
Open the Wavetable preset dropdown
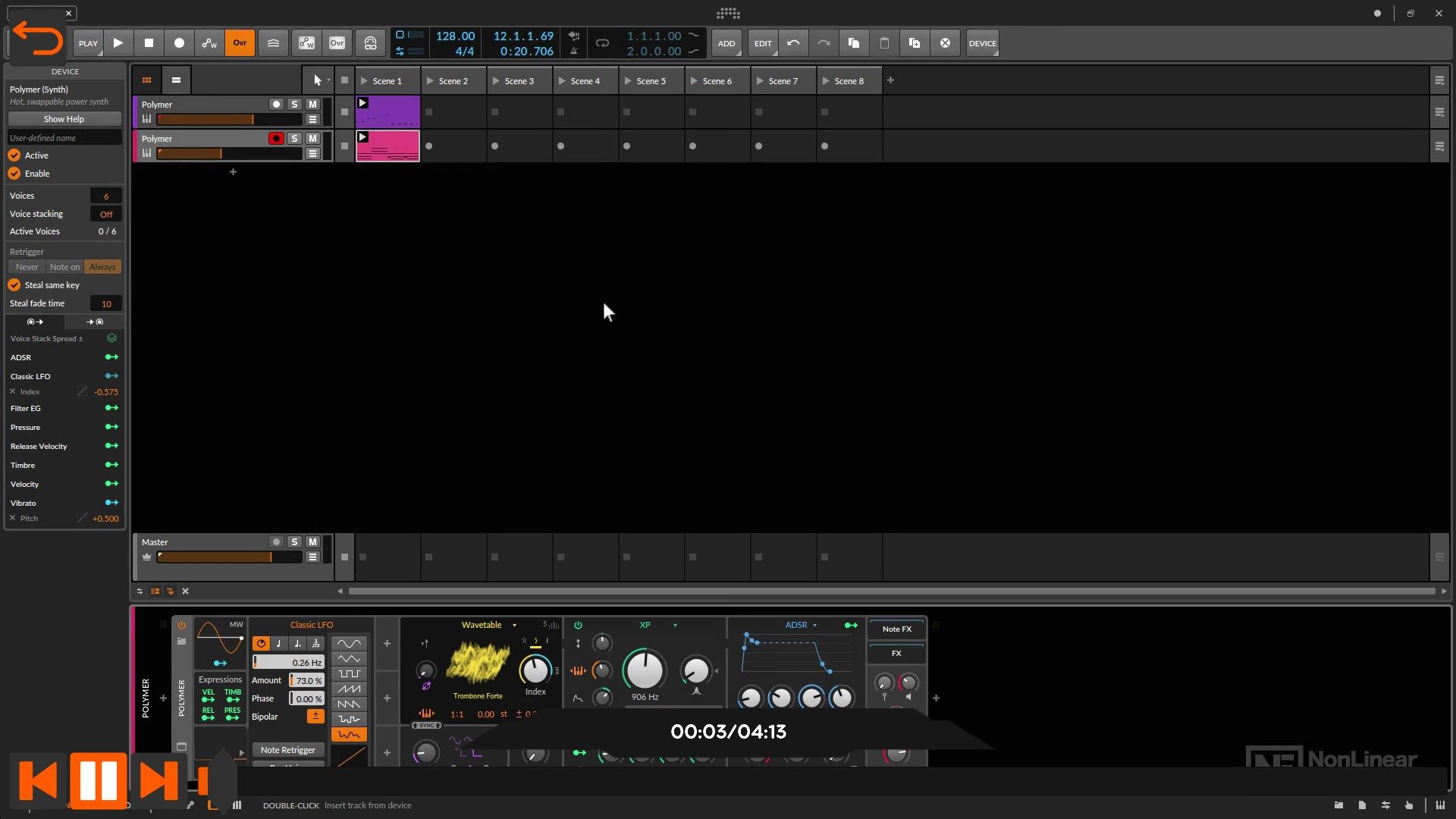(515, 625)
